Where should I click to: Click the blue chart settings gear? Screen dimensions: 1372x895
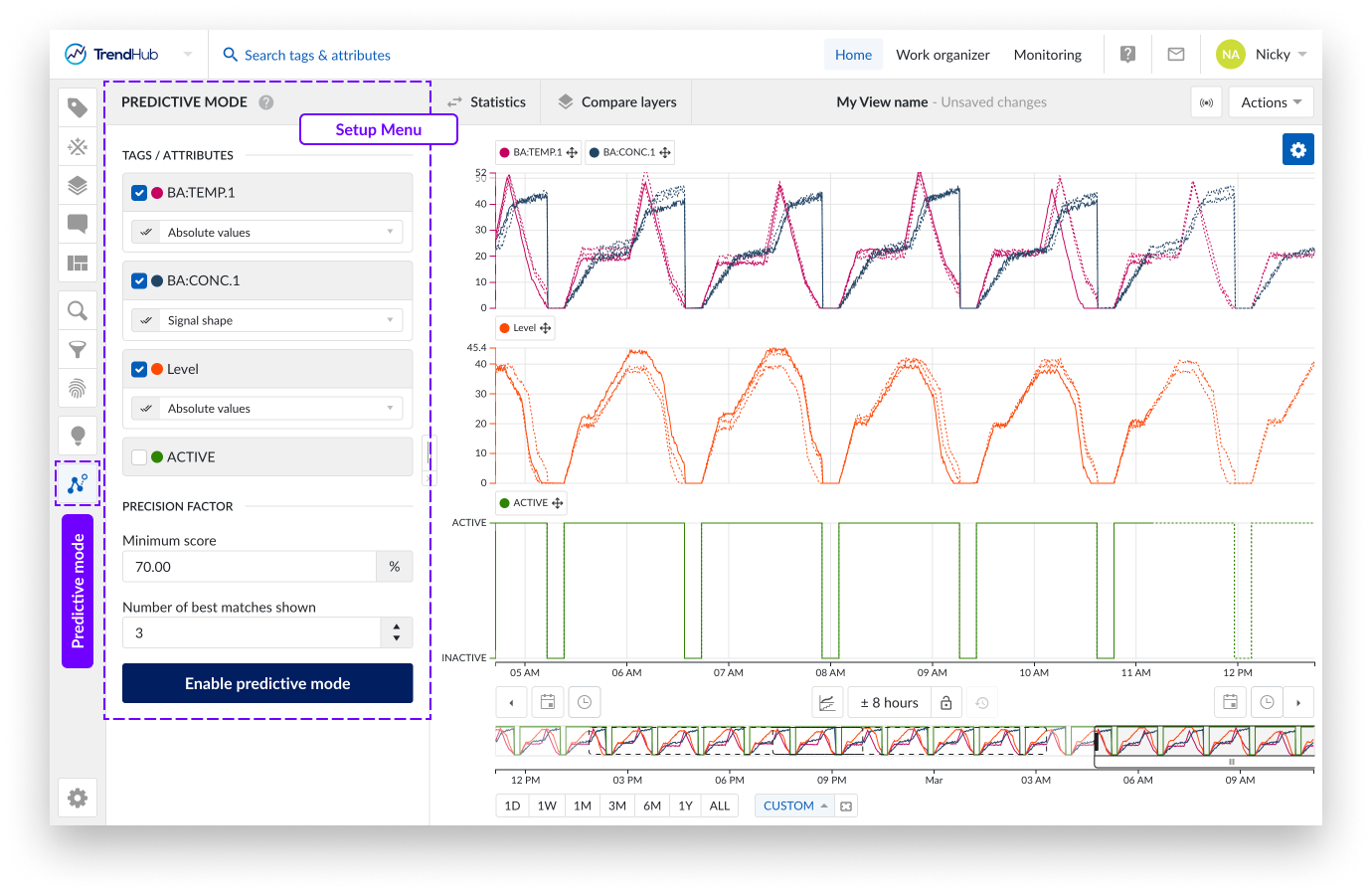coord(1297,149)
